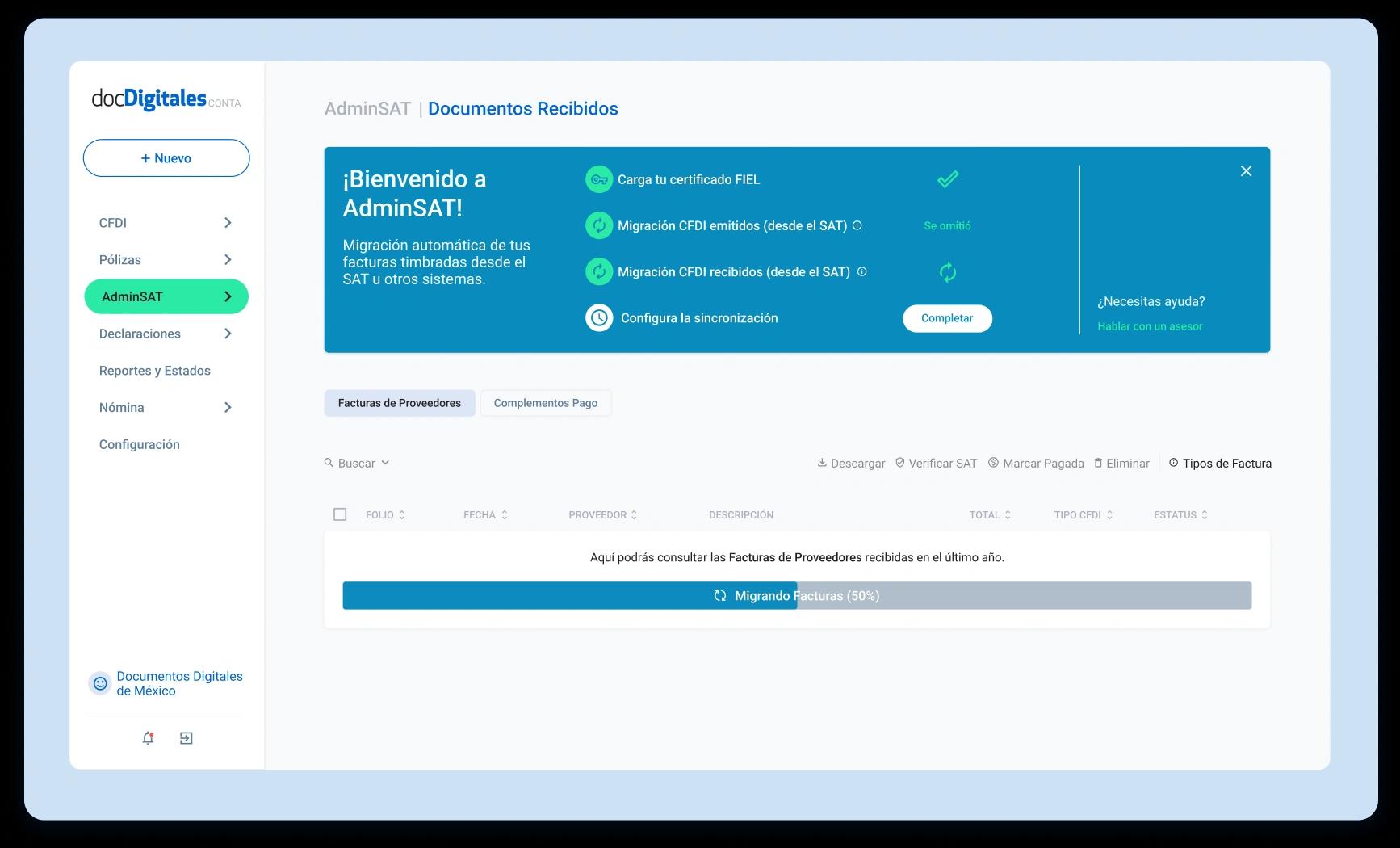This screenshot has height=848, width=1400.
Task: Switch to Facturas de Proveedores tab
Action: 400,403
